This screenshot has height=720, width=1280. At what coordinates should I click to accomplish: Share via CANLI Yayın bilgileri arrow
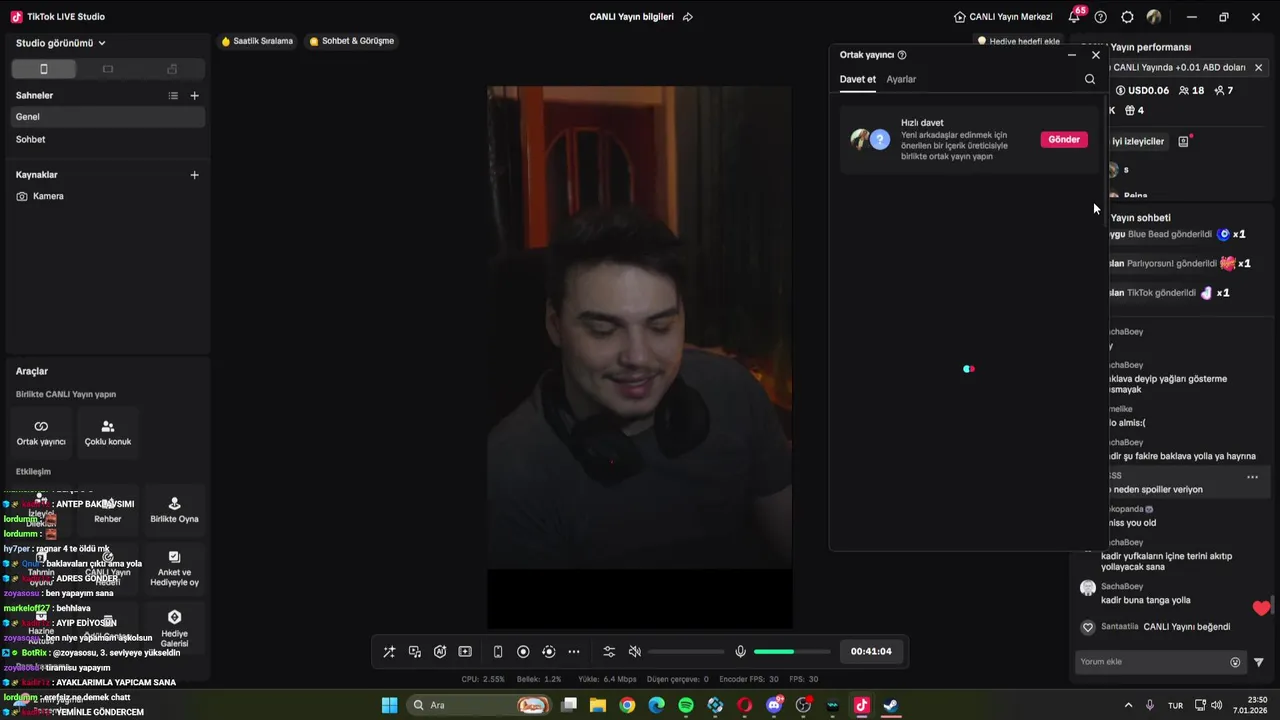pyautogui.click(x=687, y=17)
